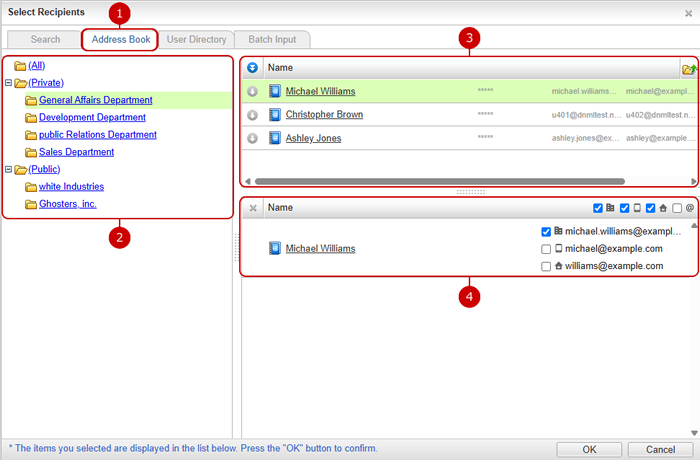Screen dimensions: 700x460
Task: Click Christopher Brown contact card icon
Action: 275,115
